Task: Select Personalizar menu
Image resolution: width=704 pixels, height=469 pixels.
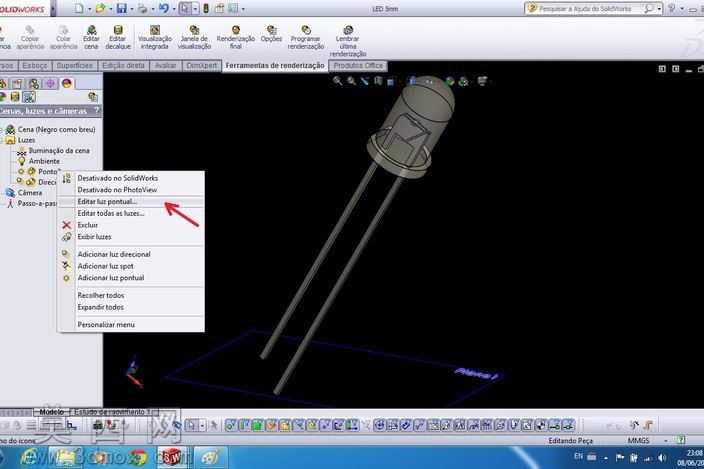Action: pos(106,324)
